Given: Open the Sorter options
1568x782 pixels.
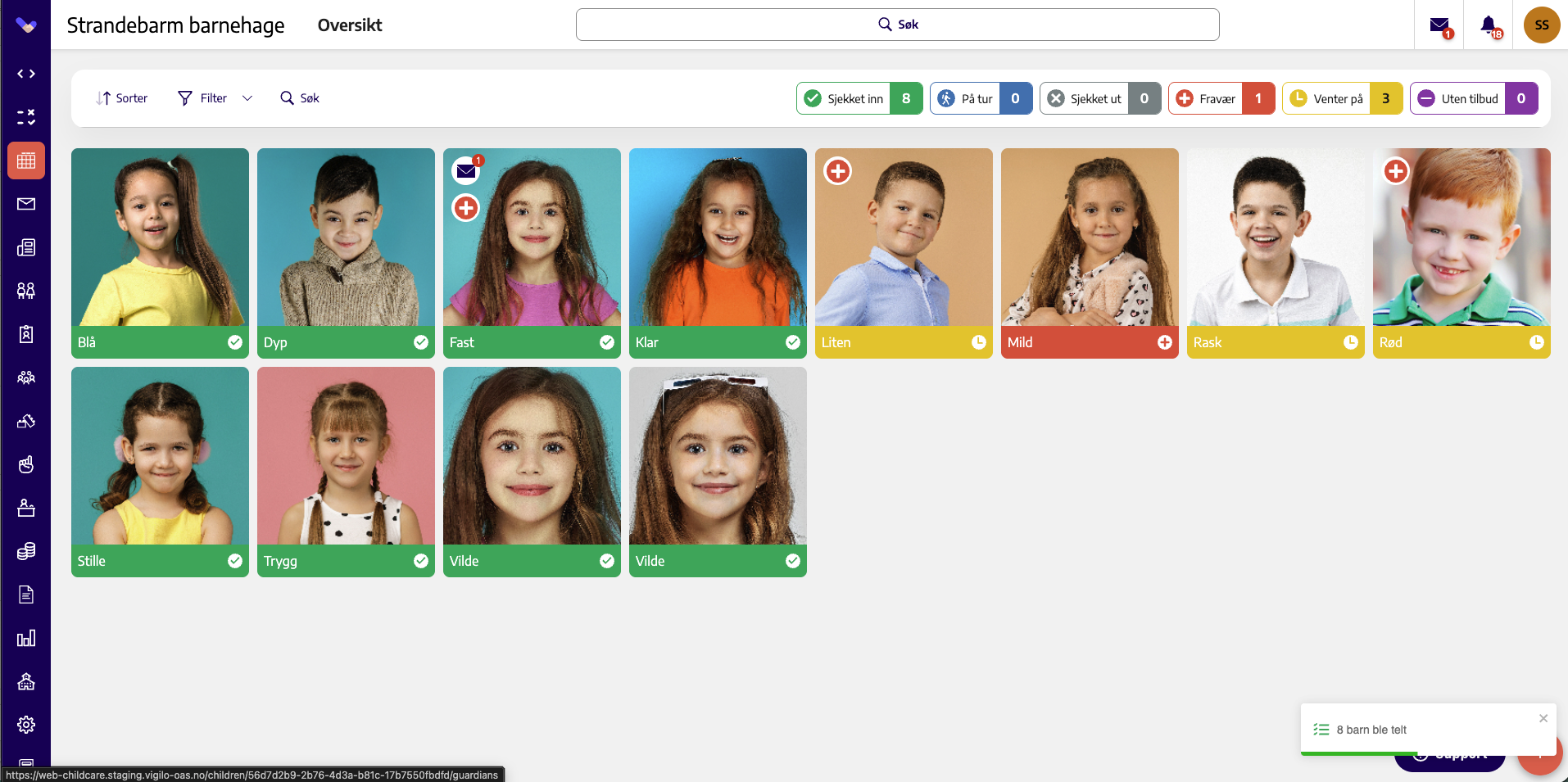Looking at the screenshot, I should click(x=121, y=98).
